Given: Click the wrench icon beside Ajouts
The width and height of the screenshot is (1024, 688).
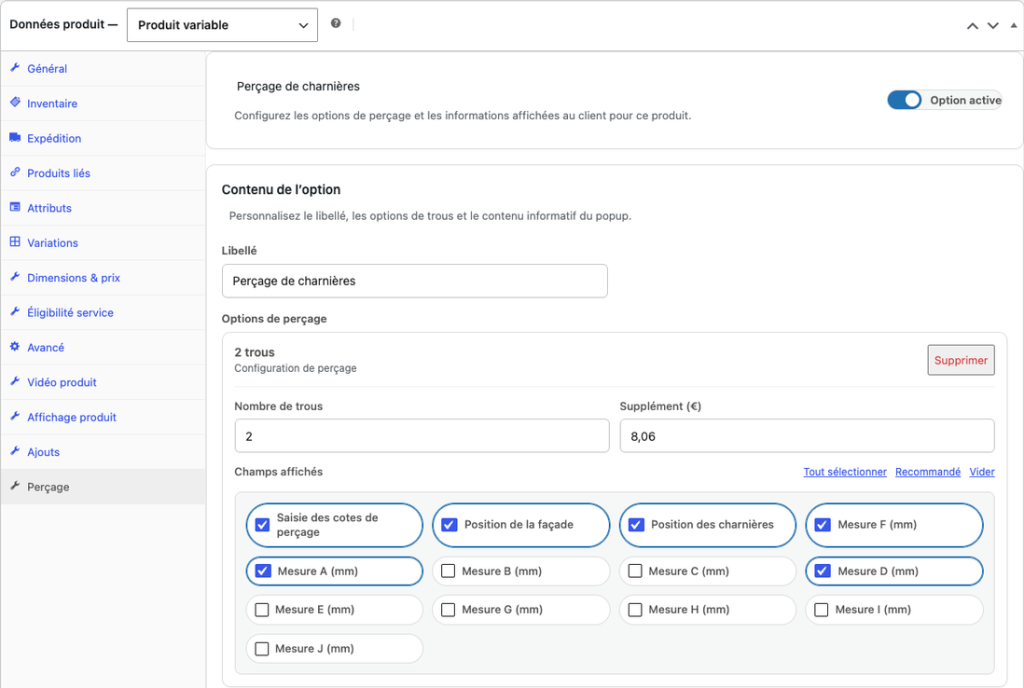Looking at the screenshot, I should tap(15, 451).
